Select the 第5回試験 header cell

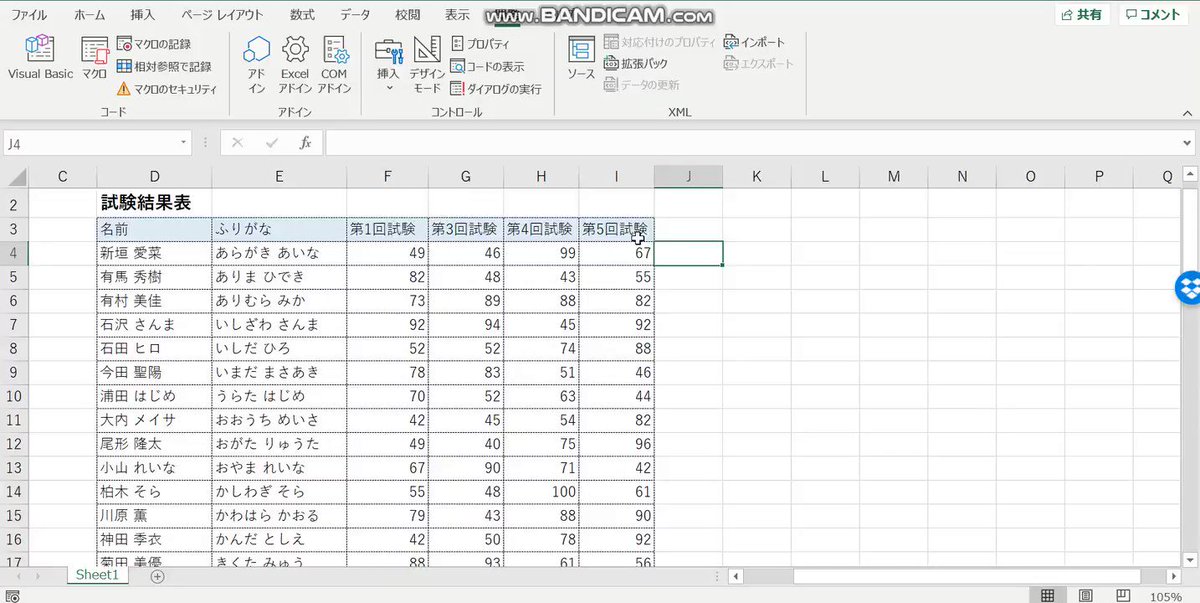(617, 229)
